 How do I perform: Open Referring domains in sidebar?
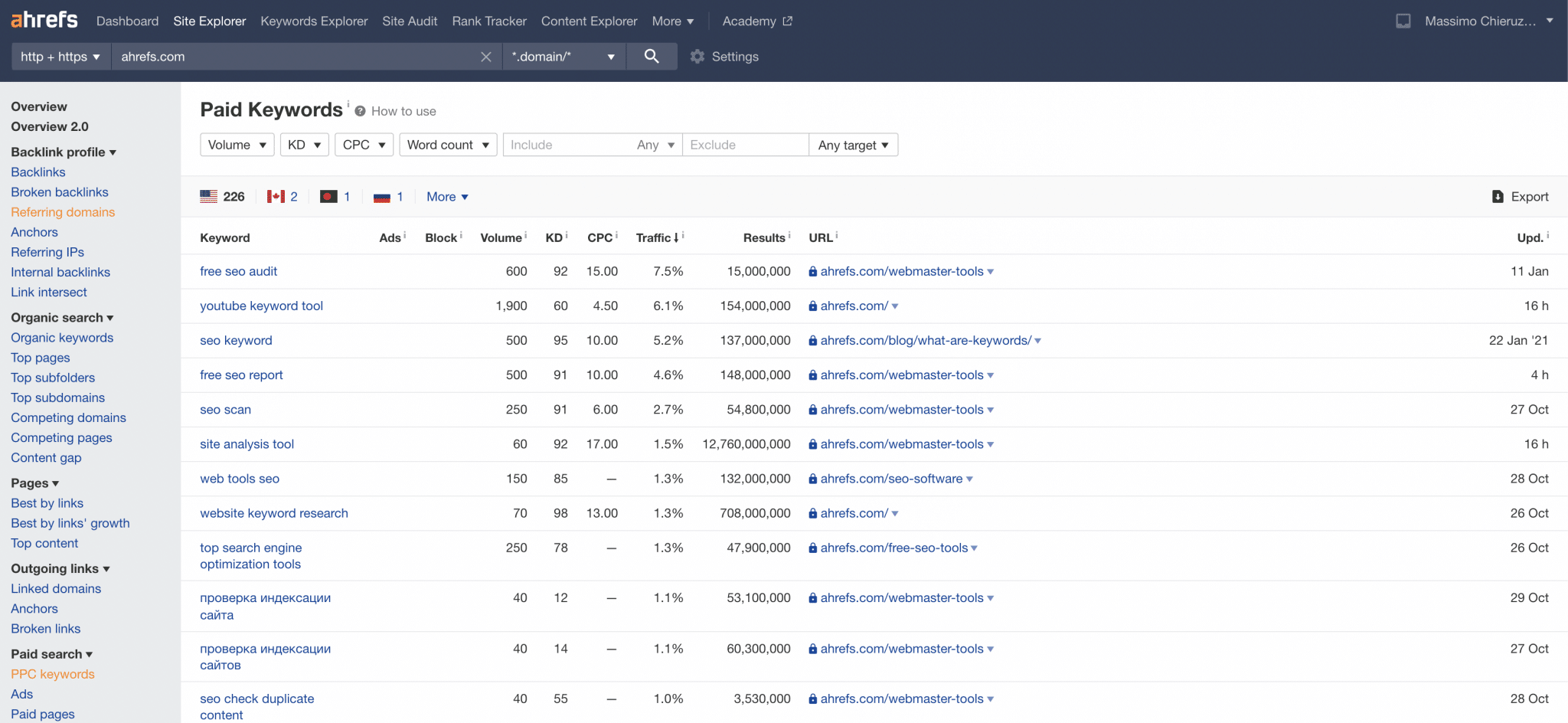coord(63,212)
